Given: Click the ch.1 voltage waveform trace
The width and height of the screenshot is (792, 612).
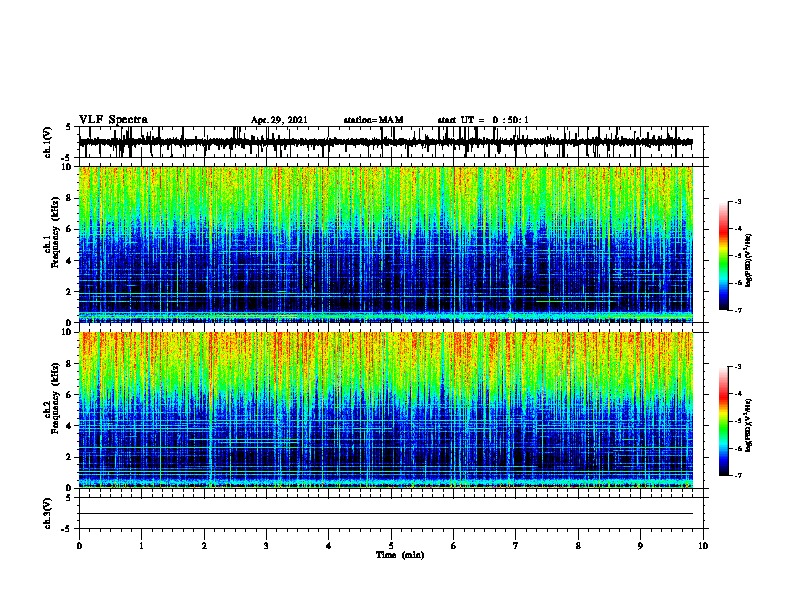Looking at the screenshot, I should (386, 142).
